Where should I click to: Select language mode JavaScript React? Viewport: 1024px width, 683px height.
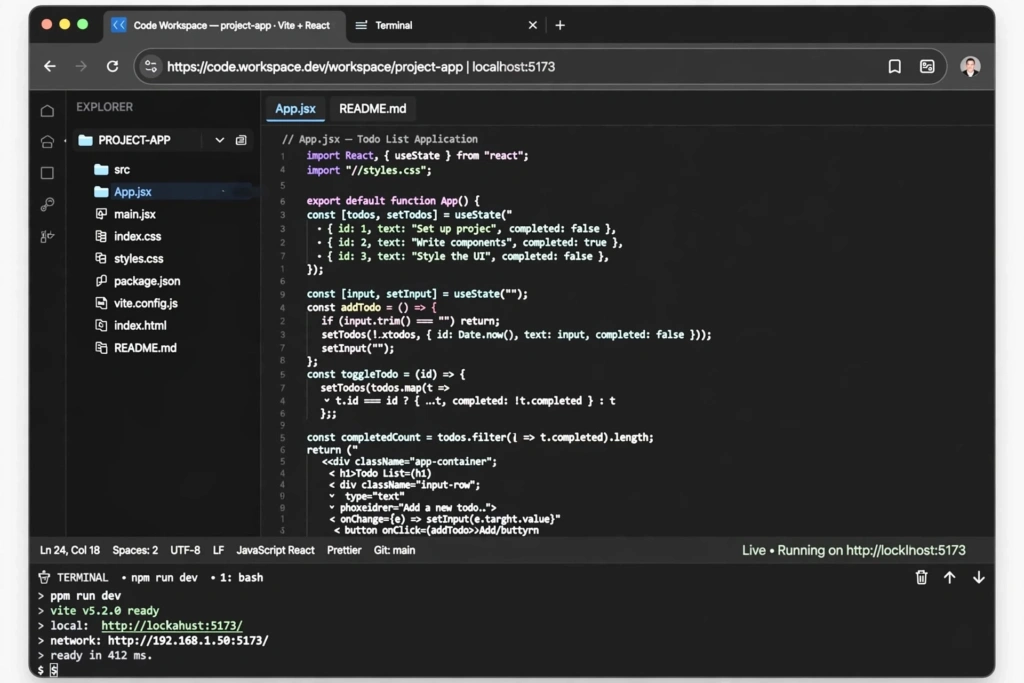tap(275, 550)
